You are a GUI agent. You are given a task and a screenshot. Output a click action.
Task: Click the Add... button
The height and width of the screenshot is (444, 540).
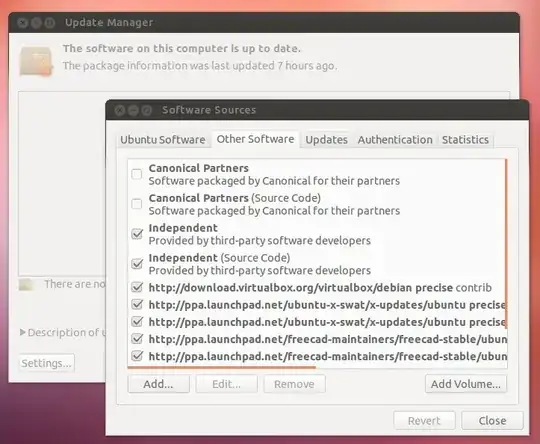(x=158, y=384)
